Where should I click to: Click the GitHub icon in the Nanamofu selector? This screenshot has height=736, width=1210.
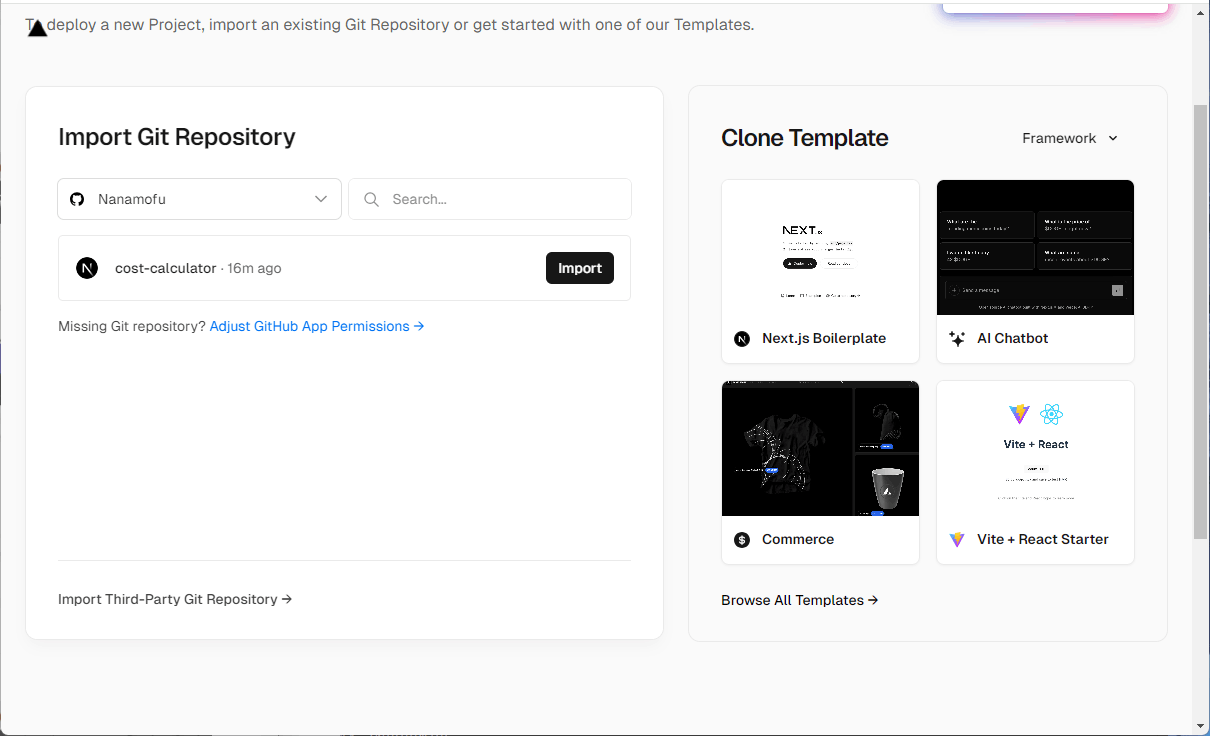coord(77,199)
